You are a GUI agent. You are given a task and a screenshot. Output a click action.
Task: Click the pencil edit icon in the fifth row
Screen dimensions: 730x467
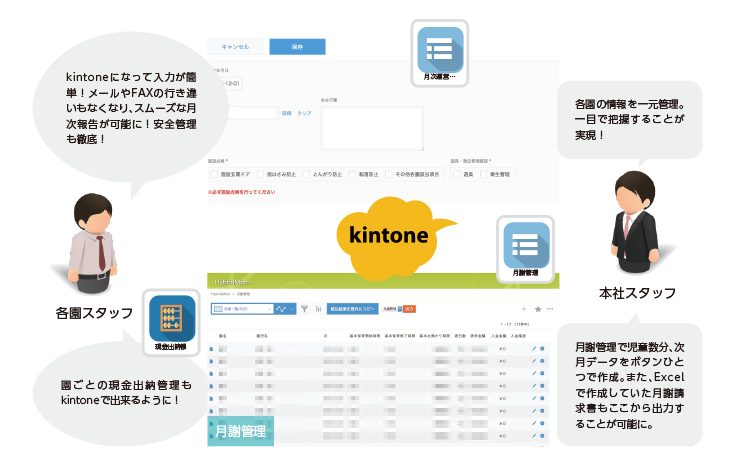534,399
